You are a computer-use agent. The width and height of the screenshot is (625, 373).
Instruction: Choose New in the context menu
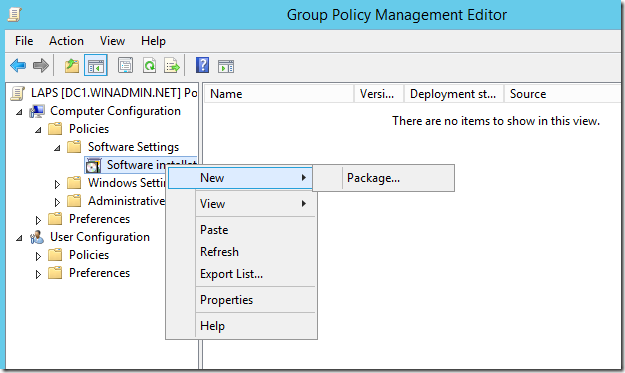pyautogui.click(x=240, y=178)
